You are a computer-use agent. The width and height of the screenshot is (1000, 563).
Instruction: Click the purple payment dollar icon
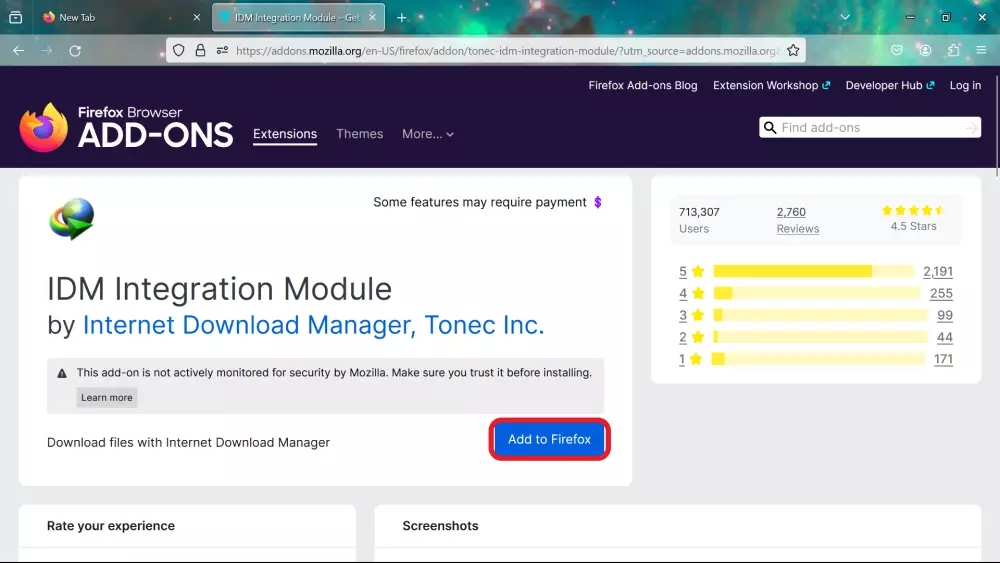pos(598,202)
